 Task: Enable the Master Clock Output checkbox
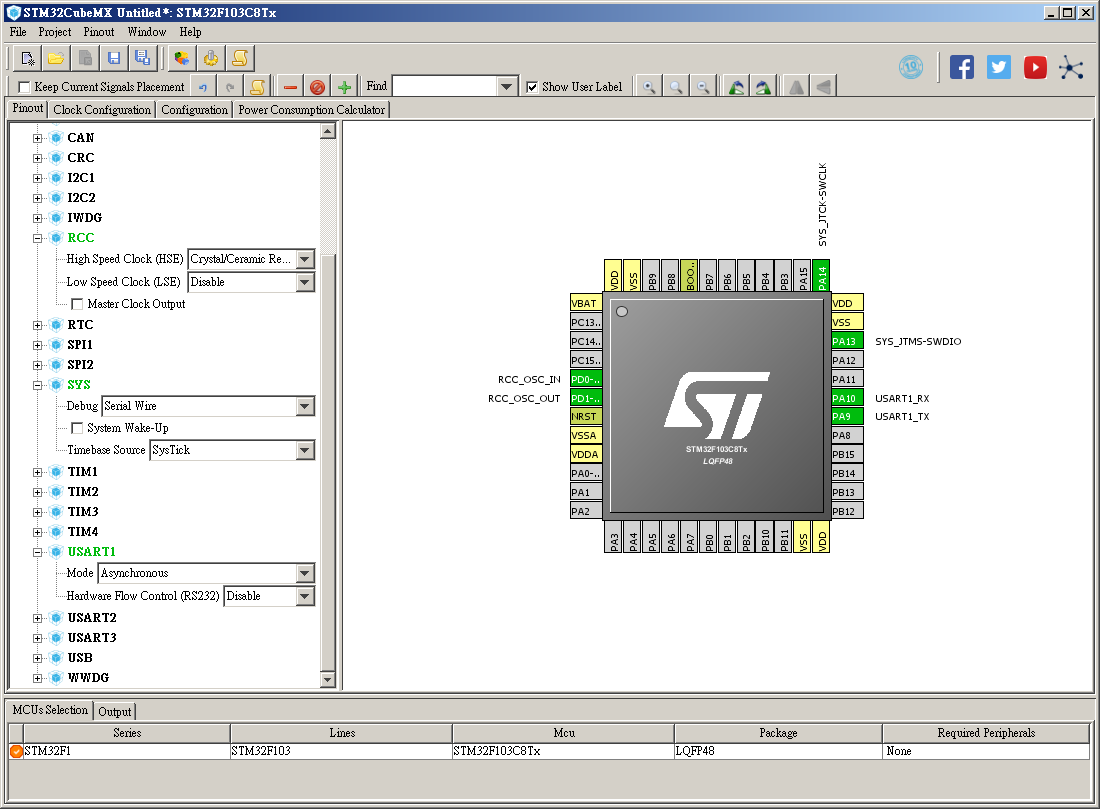point(77,305)
